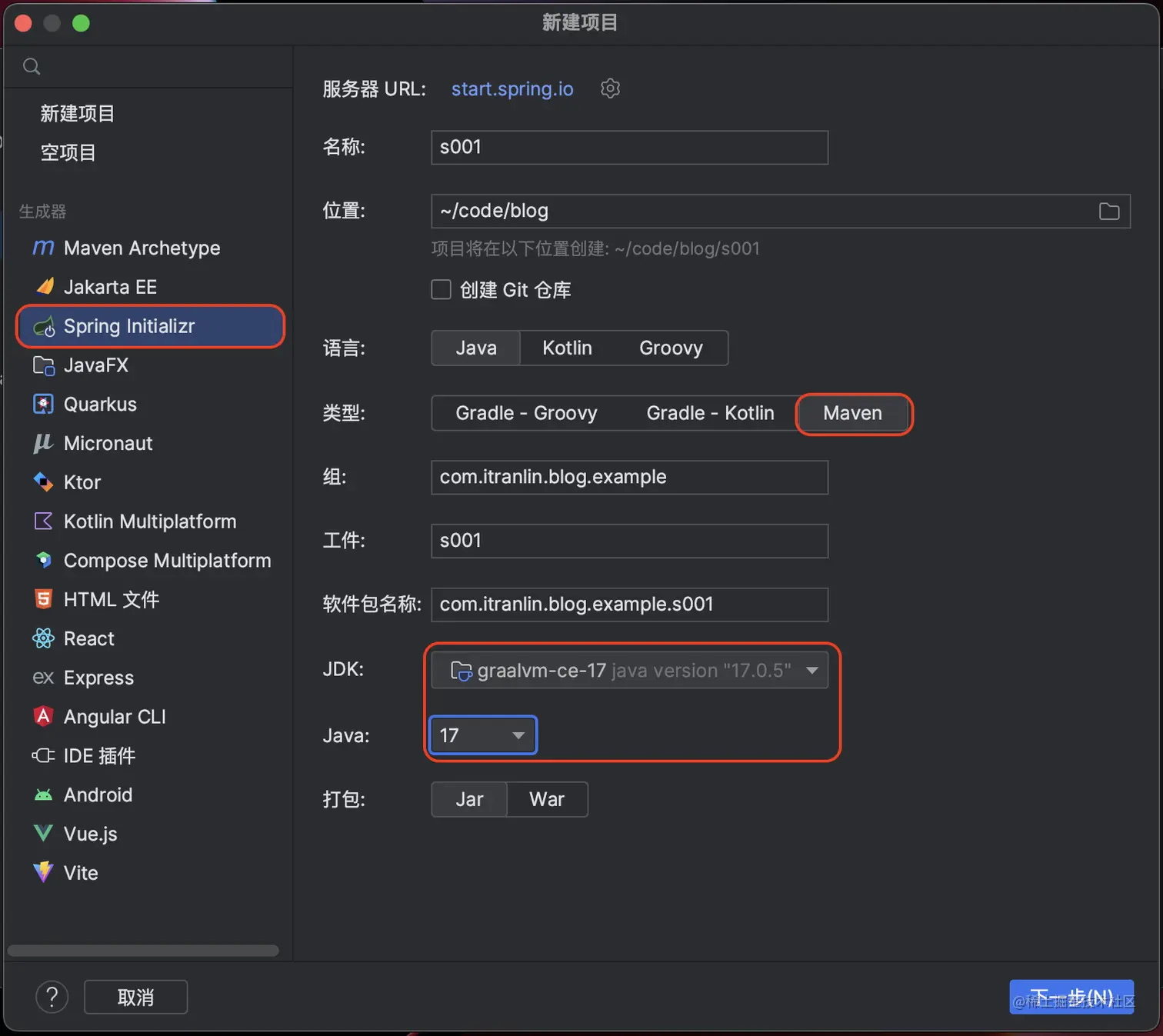Open help with the question mark button
1163x1036 pixels.
[52, 997]
